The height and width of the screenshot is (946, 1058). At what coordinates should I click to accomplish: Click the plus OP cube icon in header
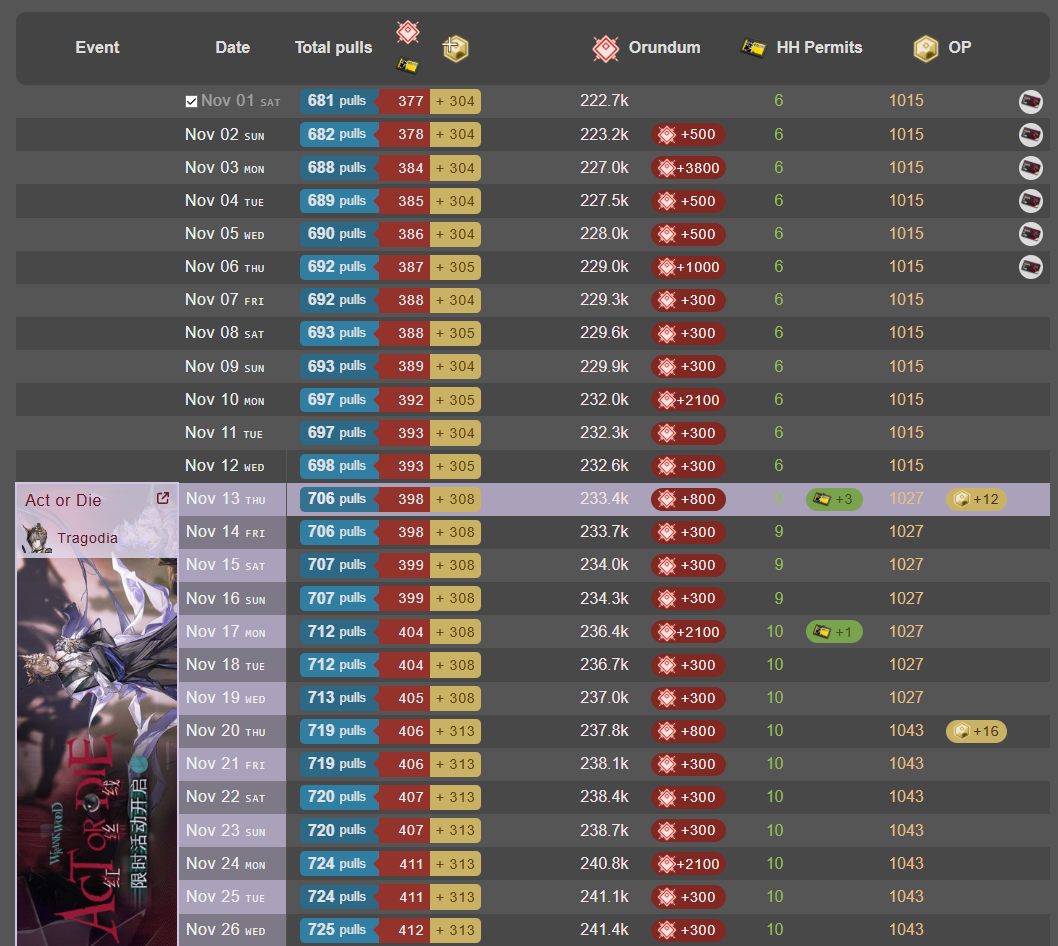click(455, 49)
